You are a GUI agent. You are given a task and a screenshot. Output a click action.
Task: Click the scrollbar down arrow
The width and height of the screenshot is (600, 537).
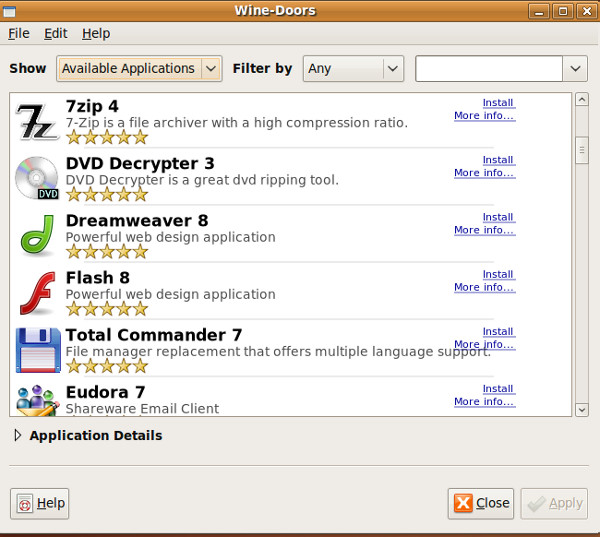582,410
